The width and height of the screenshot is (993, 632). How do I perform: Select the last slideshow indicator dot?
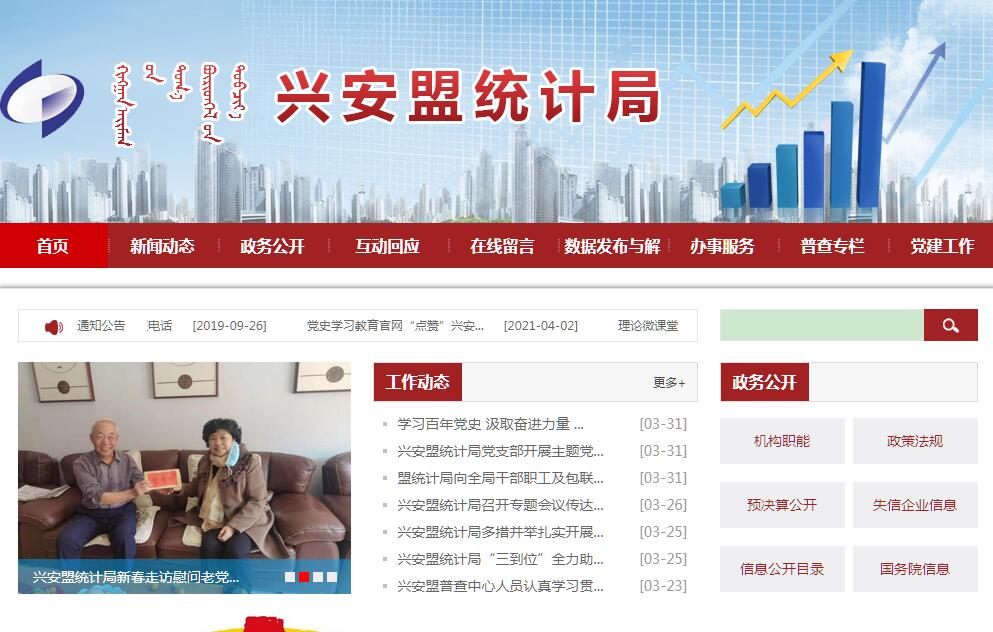pos(332,577)
